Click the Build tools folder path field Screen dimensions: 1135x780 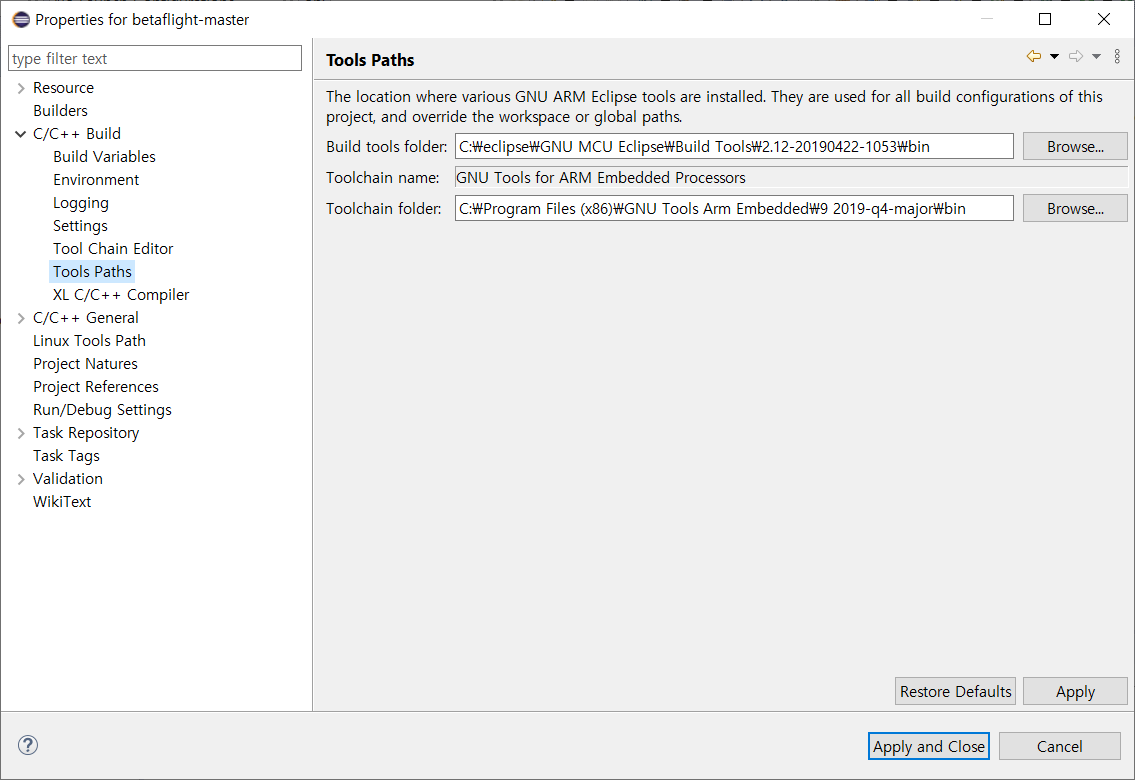click(x=734, y=146)
